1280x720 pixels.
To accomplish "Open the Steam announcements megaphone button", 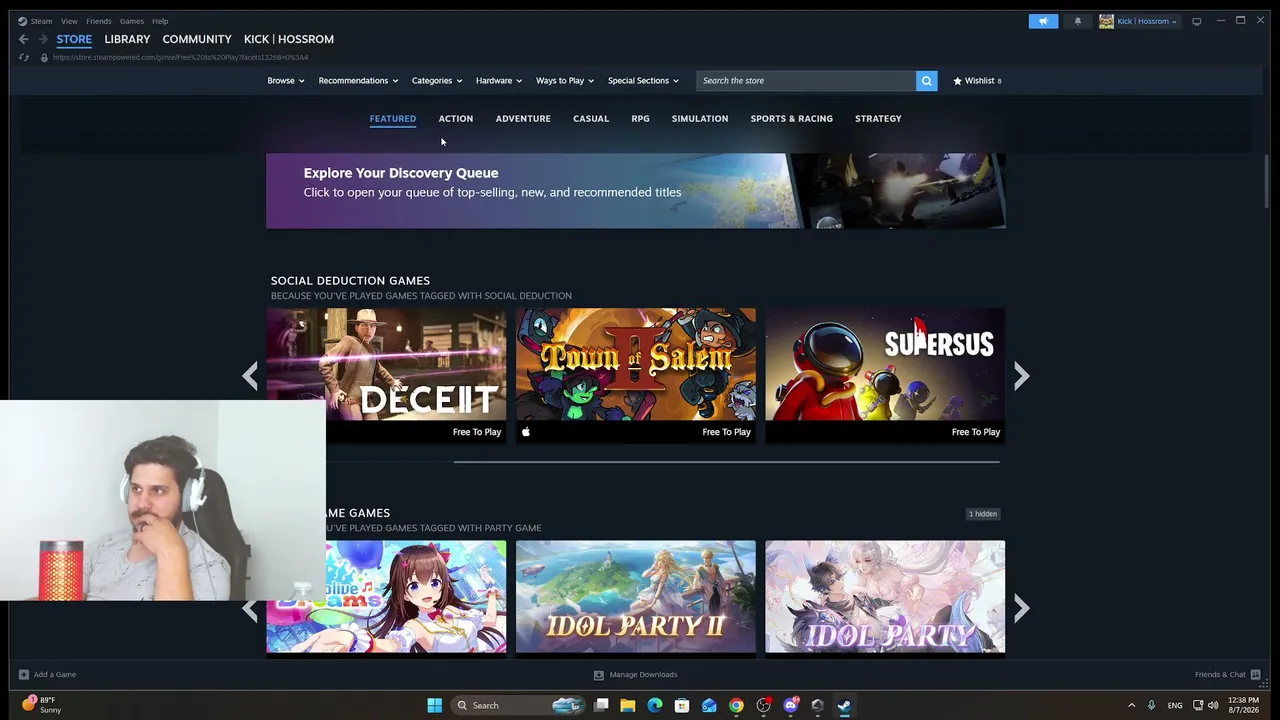I will 1043,21.
